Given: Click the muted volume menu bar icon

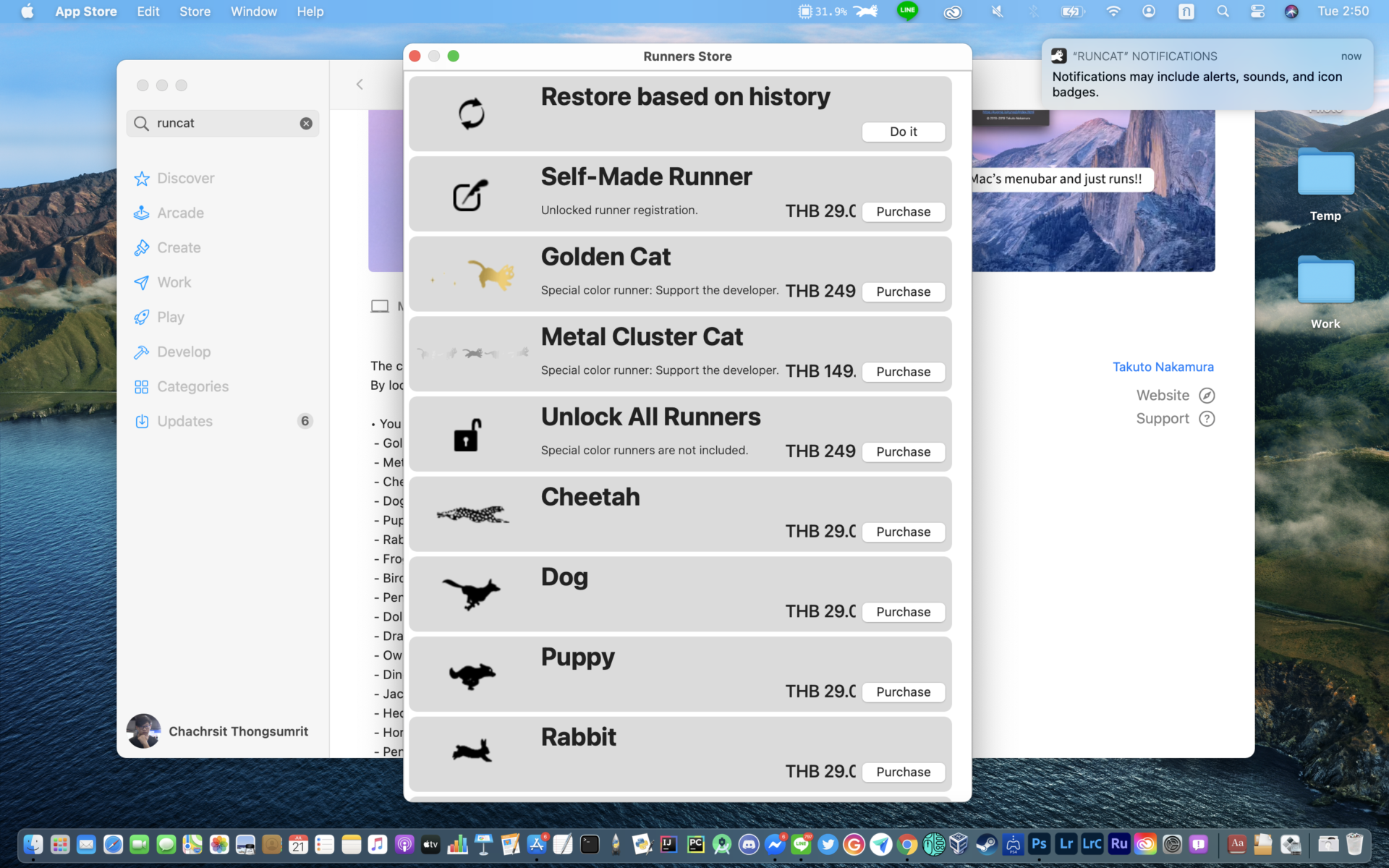Looking at the screenshot, I should pos(997,12).
